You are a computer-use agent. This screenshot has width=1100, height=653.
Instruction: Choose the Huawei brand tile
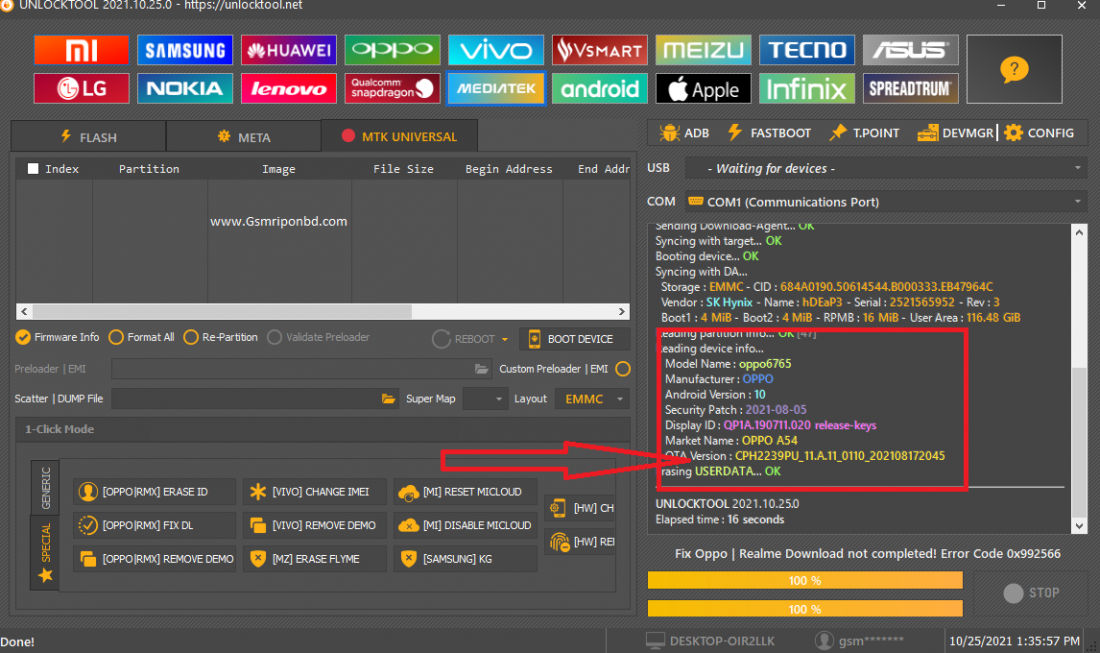[x=288, y=50]
